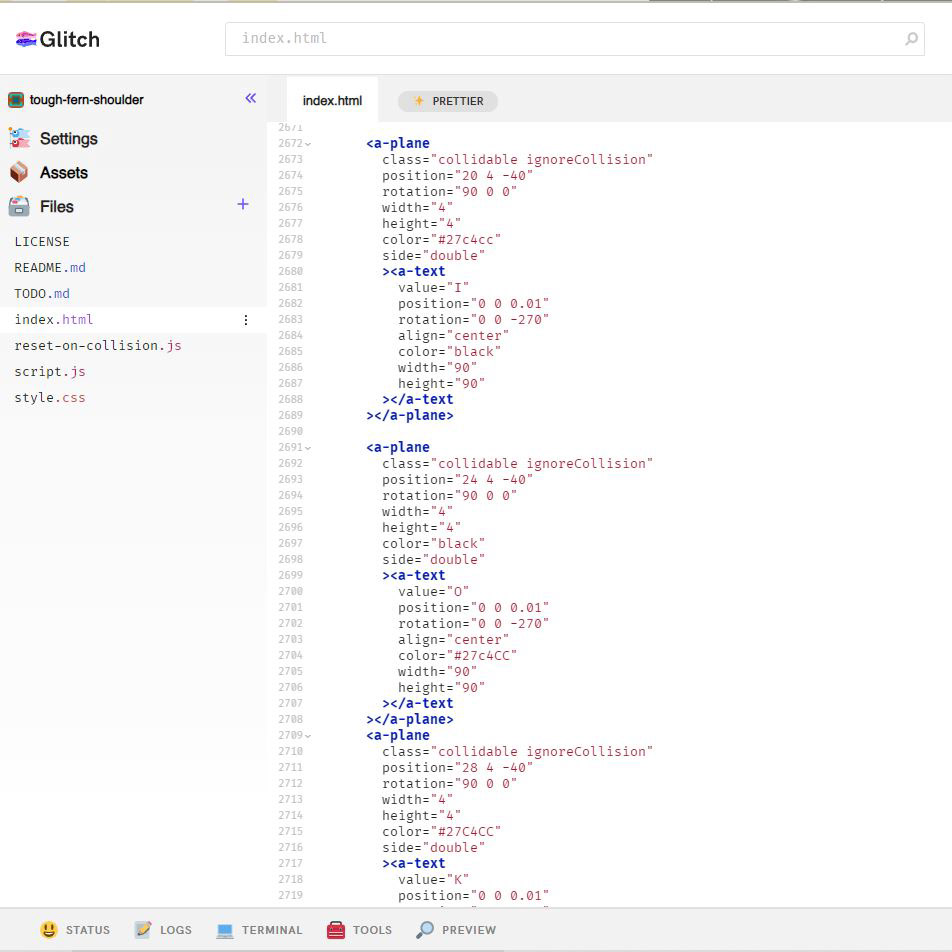Open Assets section

pos(64,172)
